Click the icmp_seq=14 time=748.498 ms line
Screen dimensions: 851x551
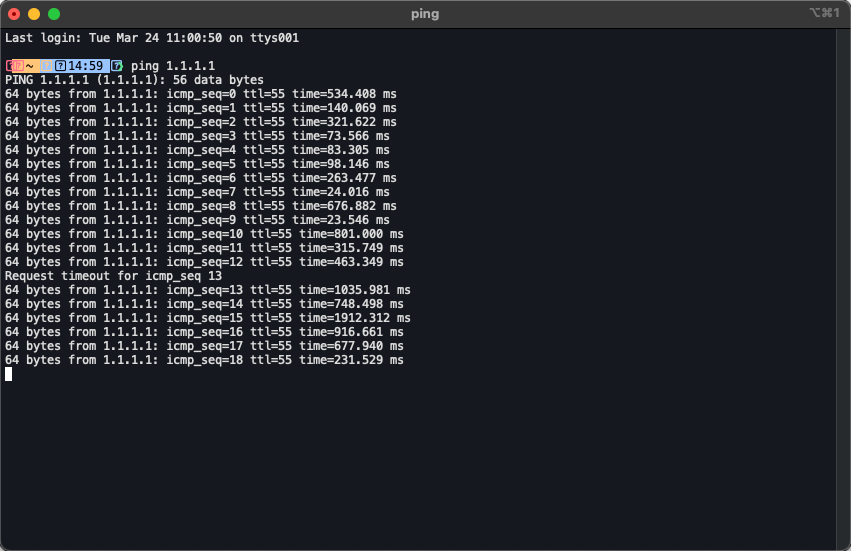[204, 304]
